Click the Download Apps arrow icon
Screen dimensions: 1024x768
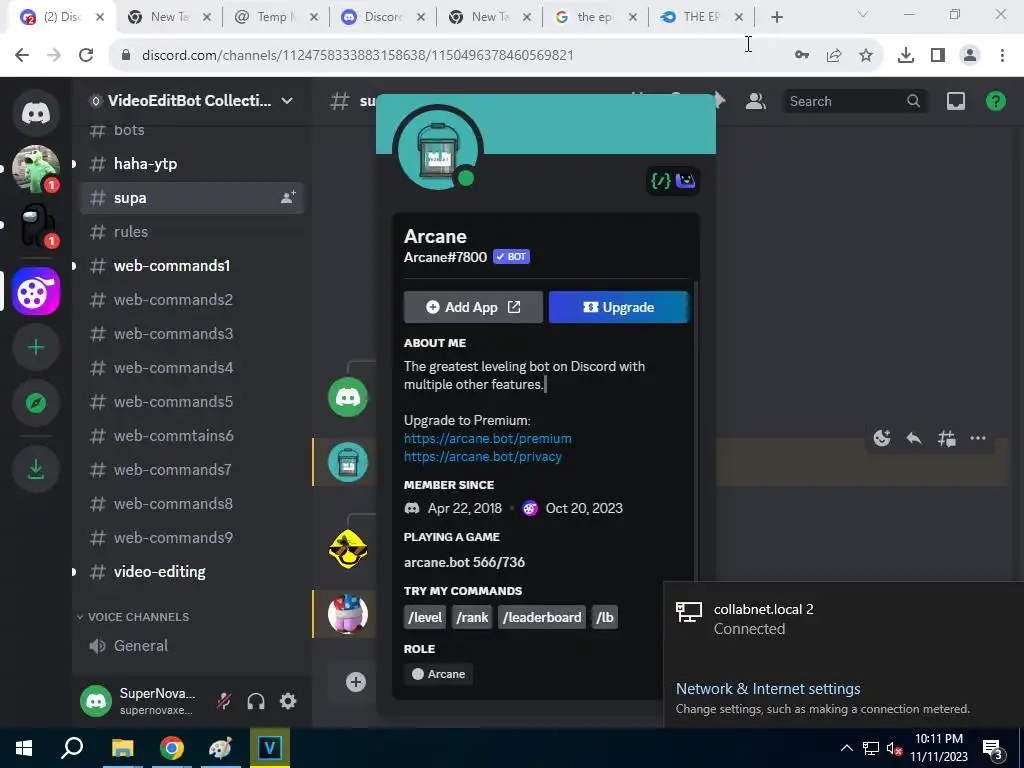coord(36,469)
